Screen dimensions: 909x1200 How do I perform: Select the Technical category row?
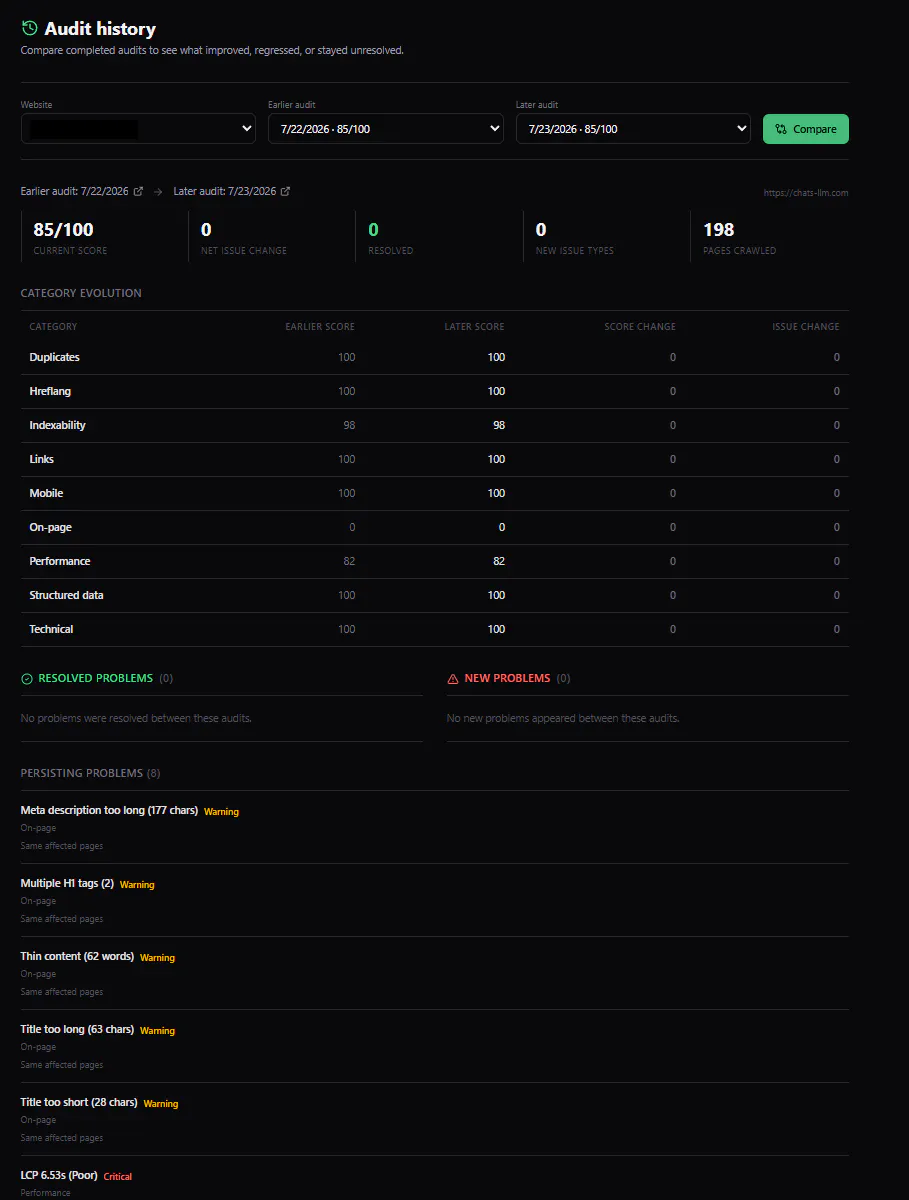(435, 629)
